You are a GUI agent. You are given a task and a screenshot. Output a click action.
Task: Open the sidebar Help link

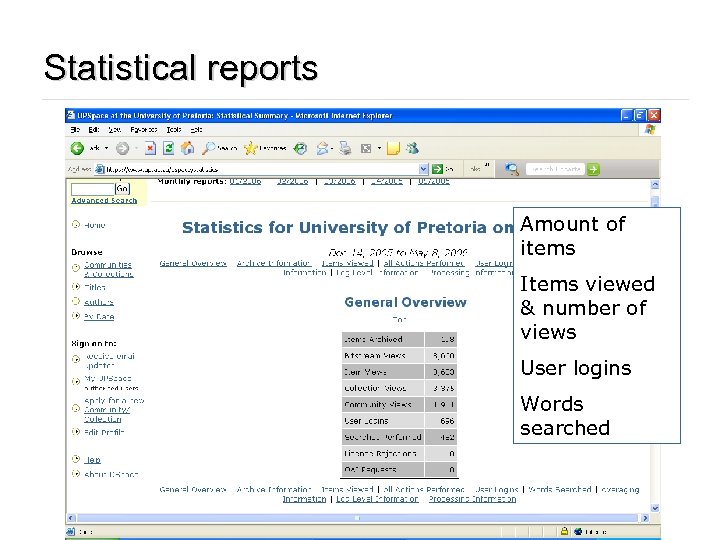pyautogui.click(x=92, y=460)
